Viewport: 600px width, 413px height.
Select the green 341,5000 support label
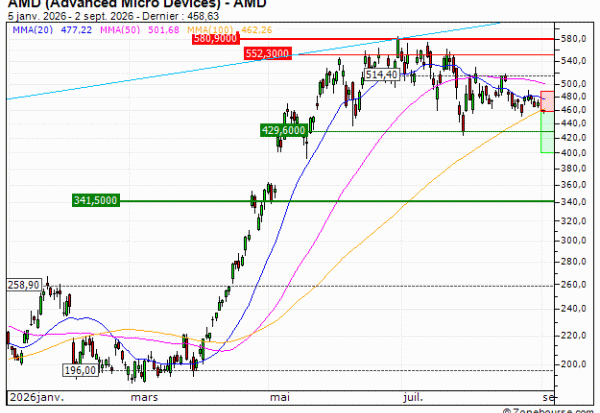click(96, 200)
